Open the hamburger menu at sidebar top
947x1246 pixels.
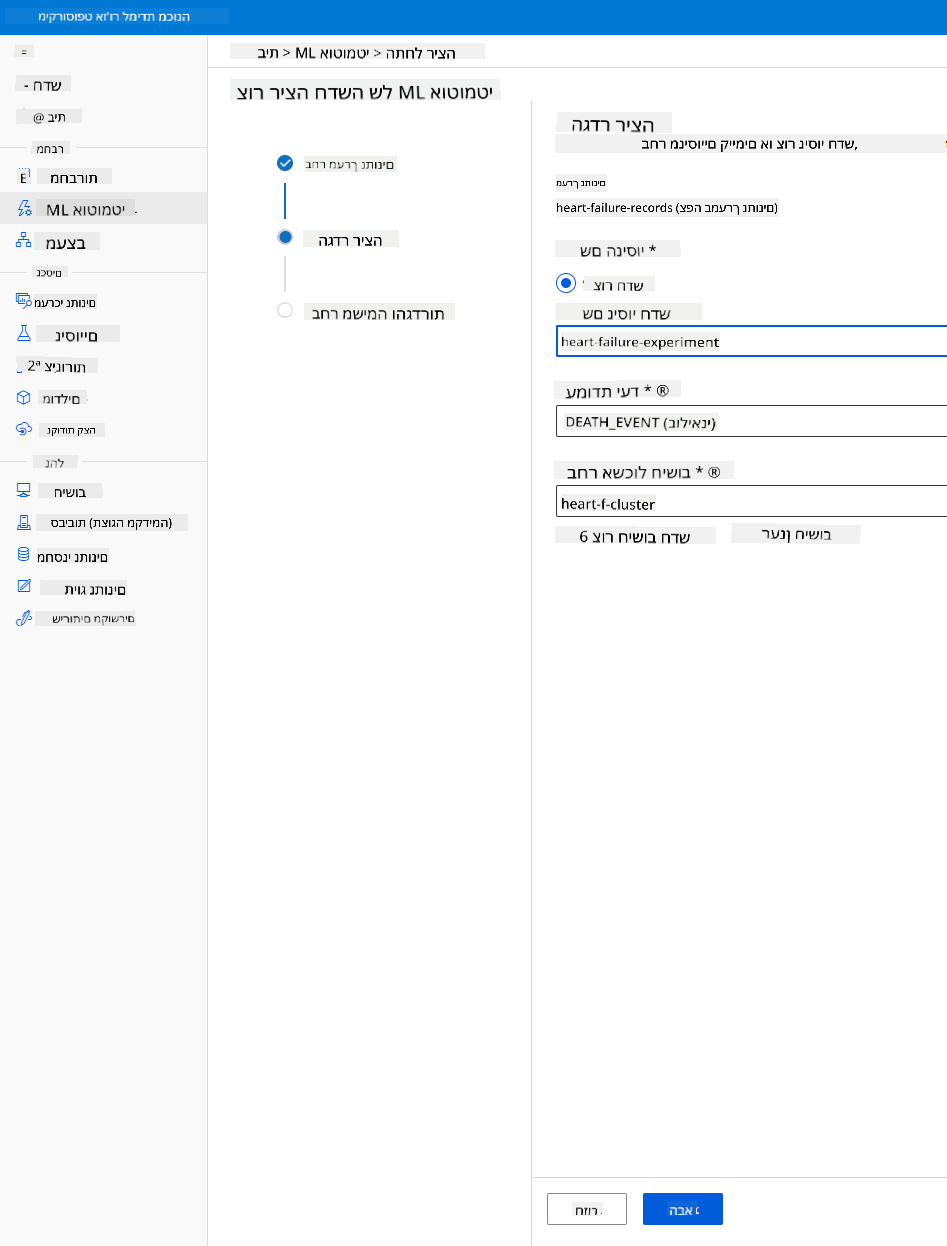click(25, 51)
